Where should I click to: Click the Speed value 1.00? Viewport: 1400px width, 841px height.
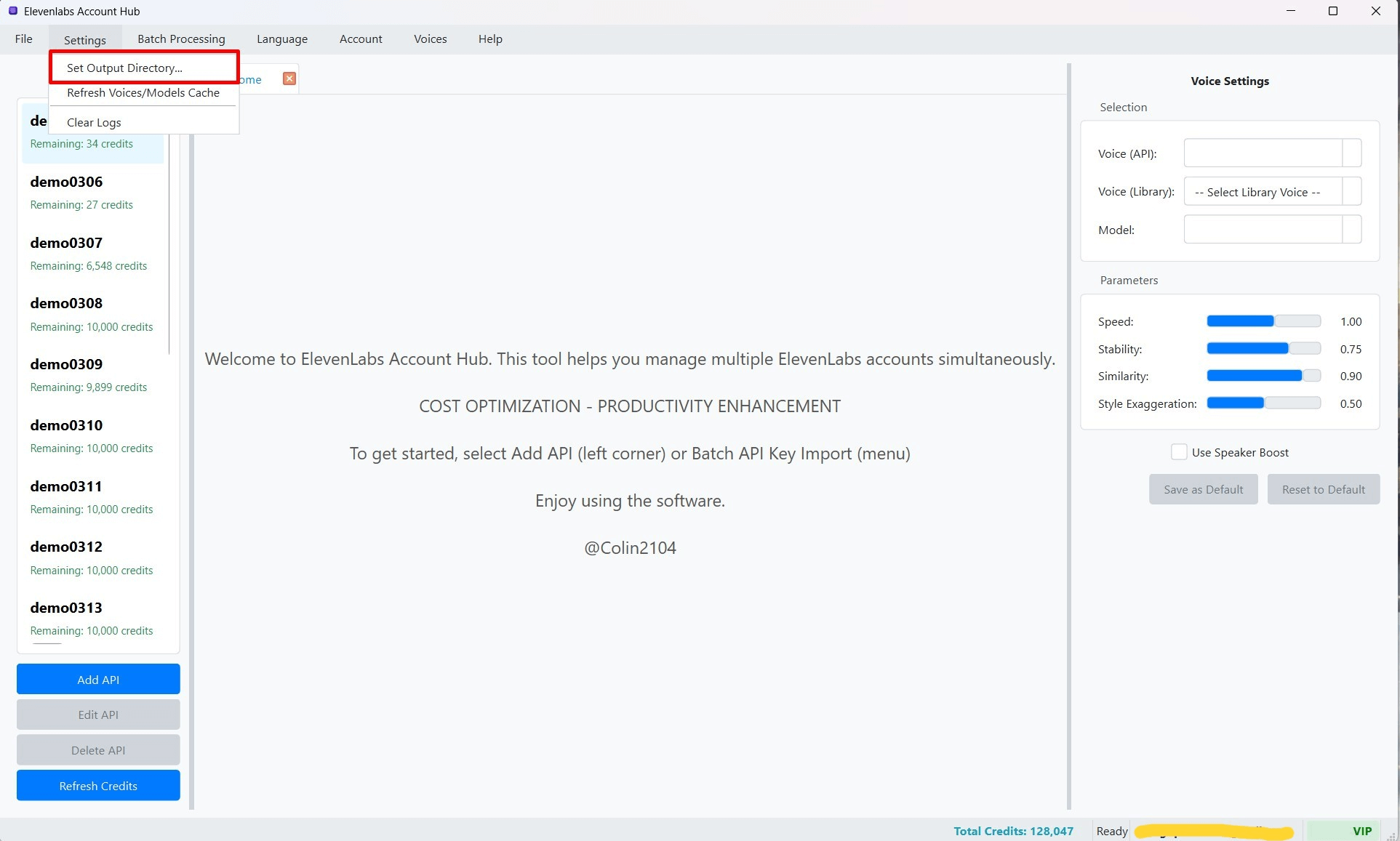(x=1351, y=321)
